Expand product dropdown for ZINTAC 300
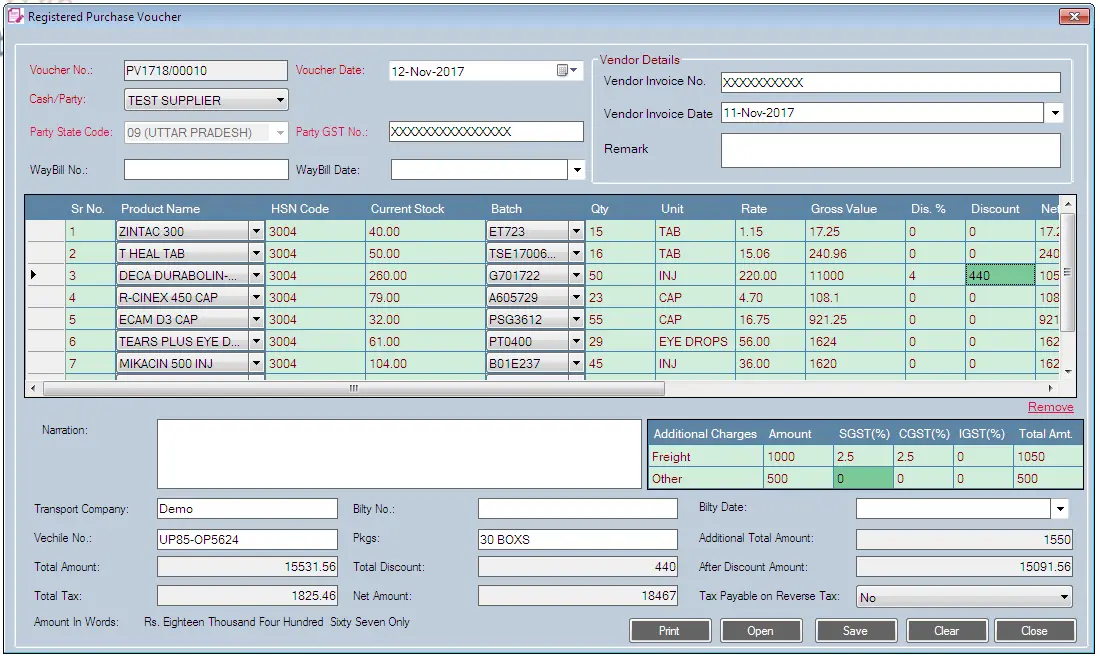 tap(256, 232)
